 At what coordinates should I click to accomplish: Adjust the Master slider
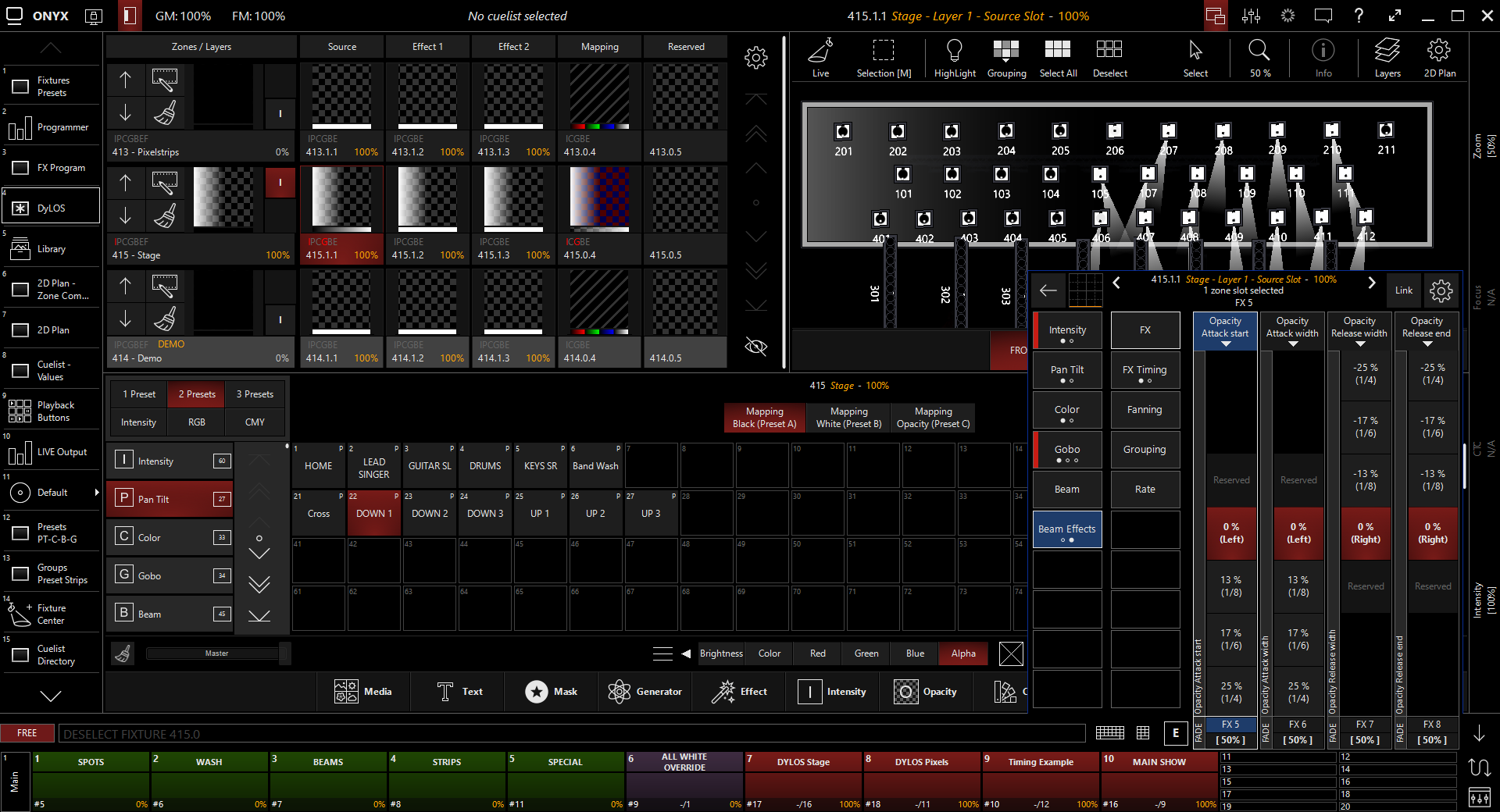pyautogui.click(x=217, y=654)
